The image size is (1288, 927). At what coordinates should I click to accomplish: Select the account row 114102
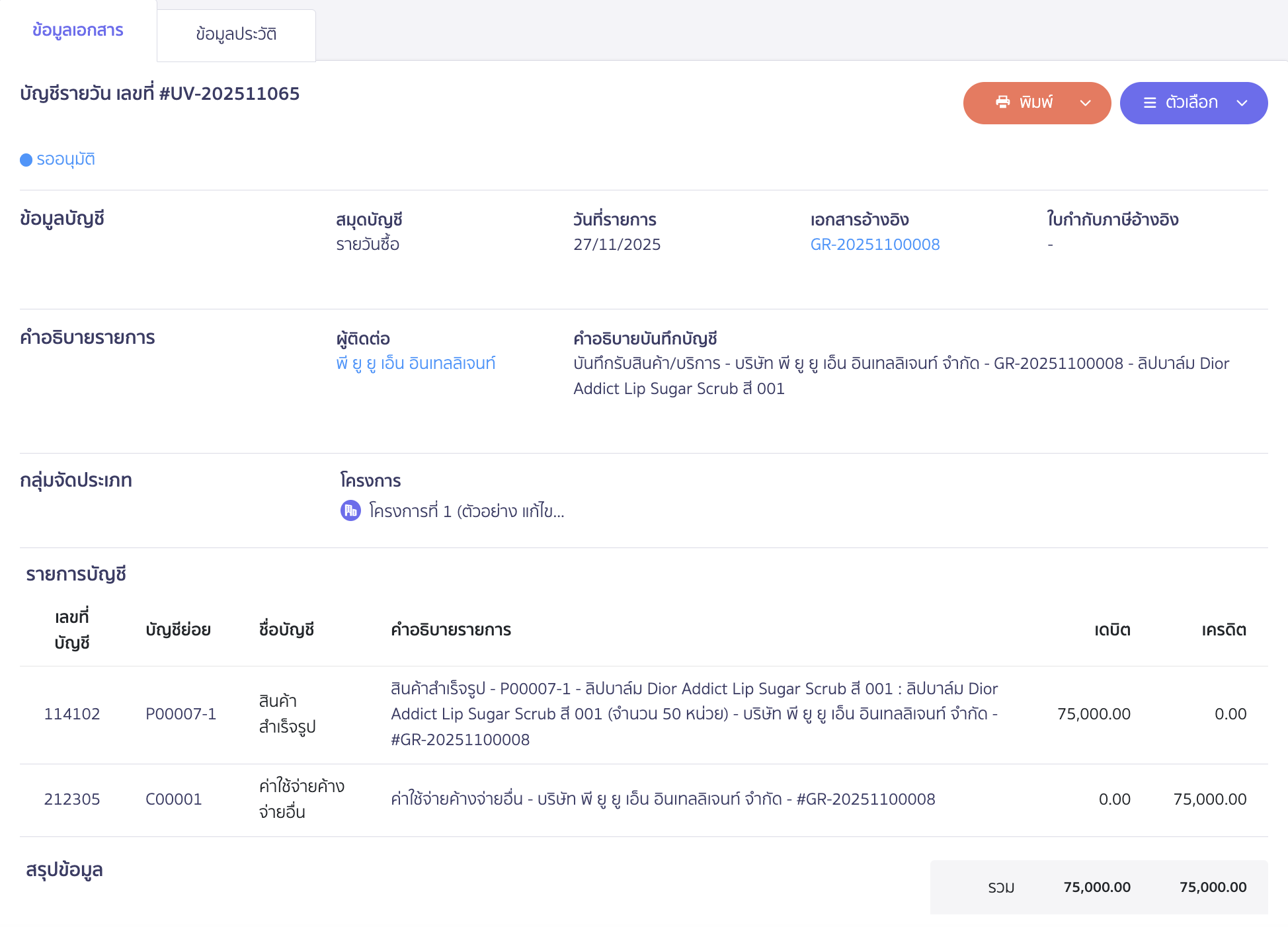[x=71, y=714]
